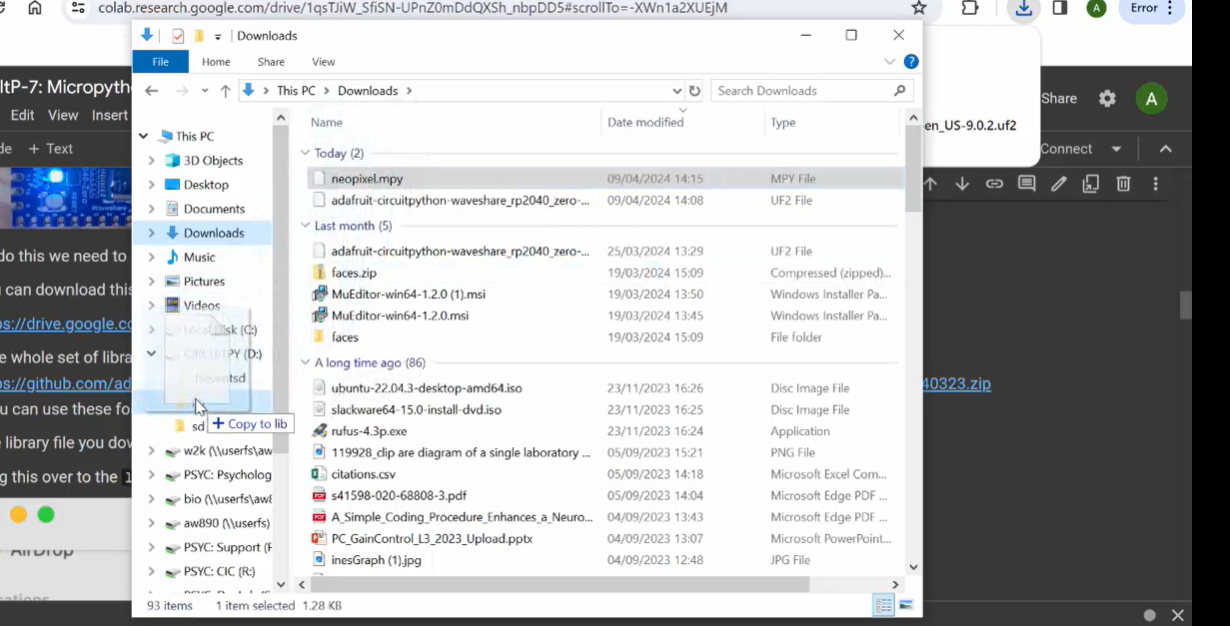The height and width of the screenshot is (626, 1230).
Task: Switch to the details view icon in status bar
Action: 884,605
